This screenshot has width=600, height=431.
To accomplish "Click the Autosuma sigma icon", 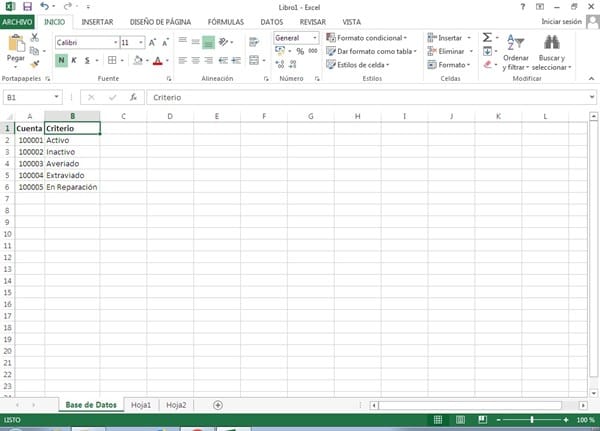I will pos(487,37).
